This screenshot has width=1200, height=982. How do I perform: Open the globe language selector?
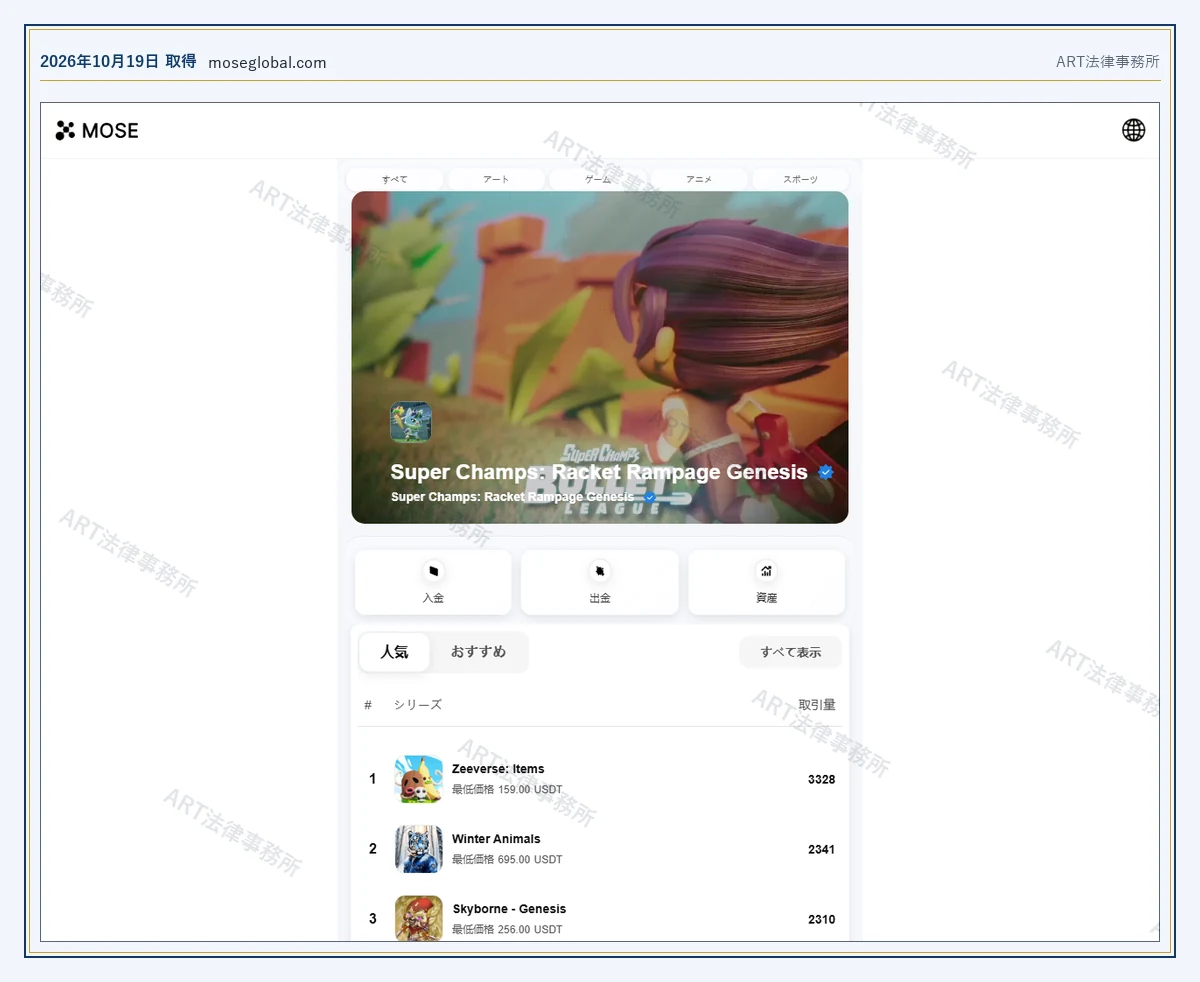pos(1133,130)
